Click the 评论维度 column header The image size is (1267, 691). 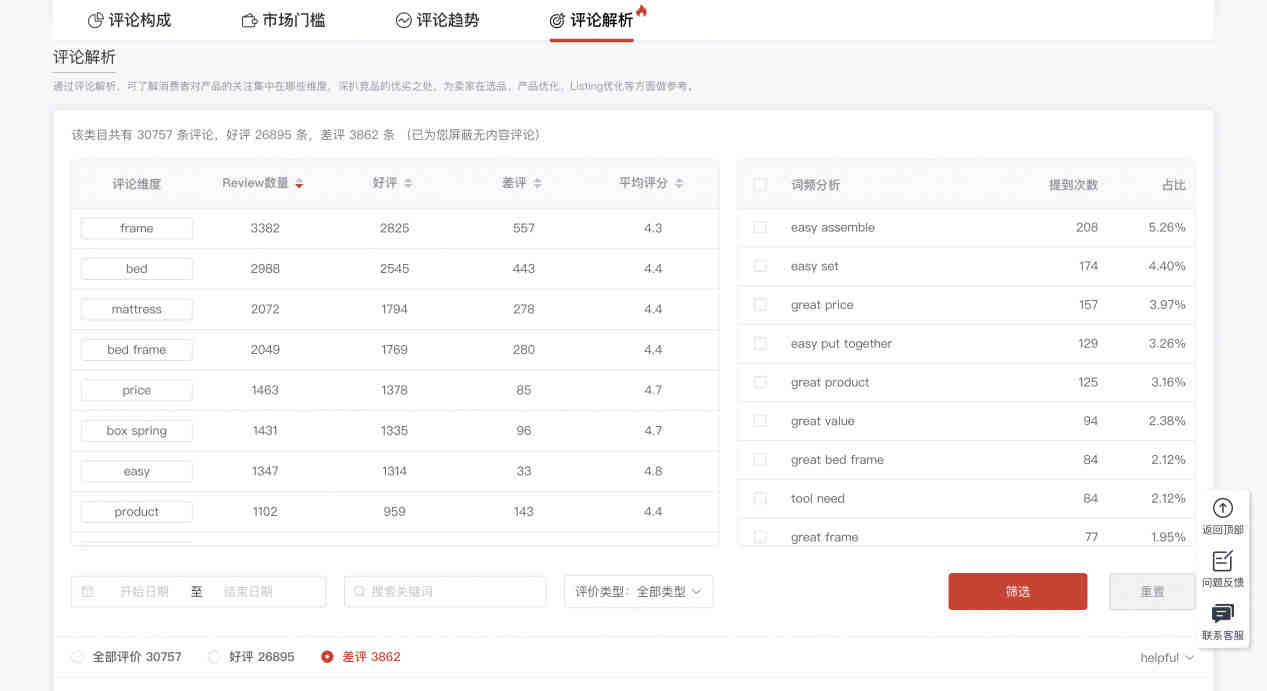tap(137, 184)
